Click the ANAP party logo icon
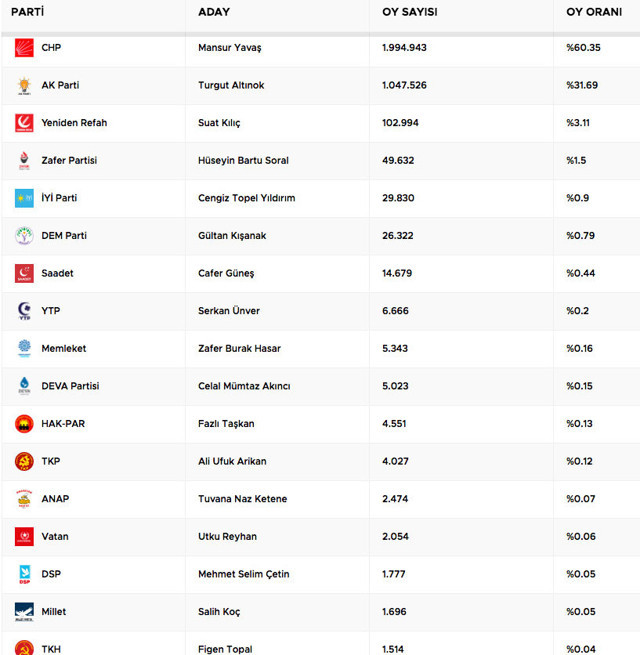Screen dimensions: 640x655 (24, 499)
